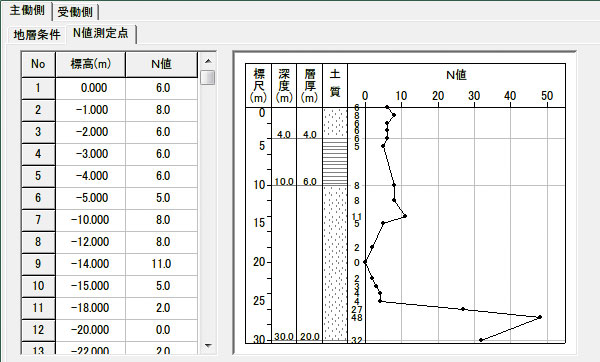
Task: Click the elevation cell showing -5.000
Action: click(x=91, y=198)
